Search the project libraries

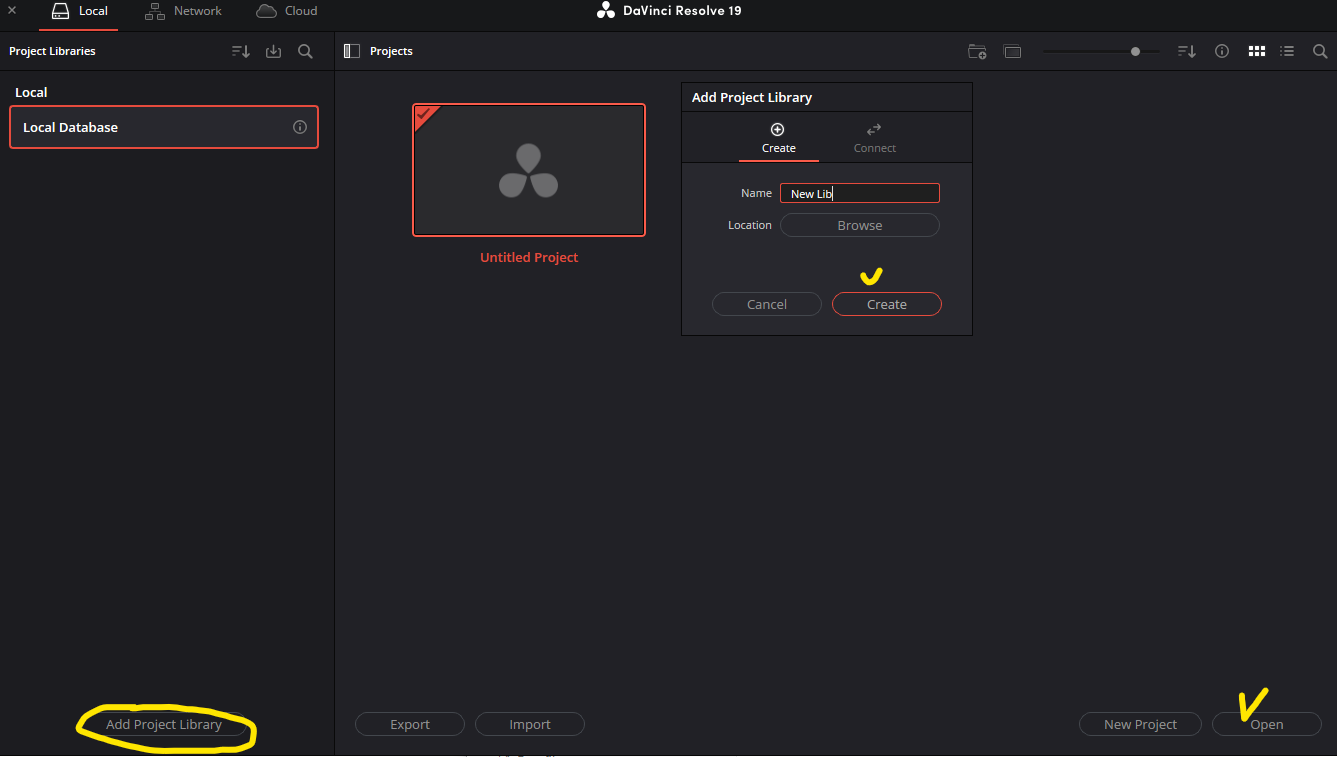pyautogui.click(x=306, y=51)
